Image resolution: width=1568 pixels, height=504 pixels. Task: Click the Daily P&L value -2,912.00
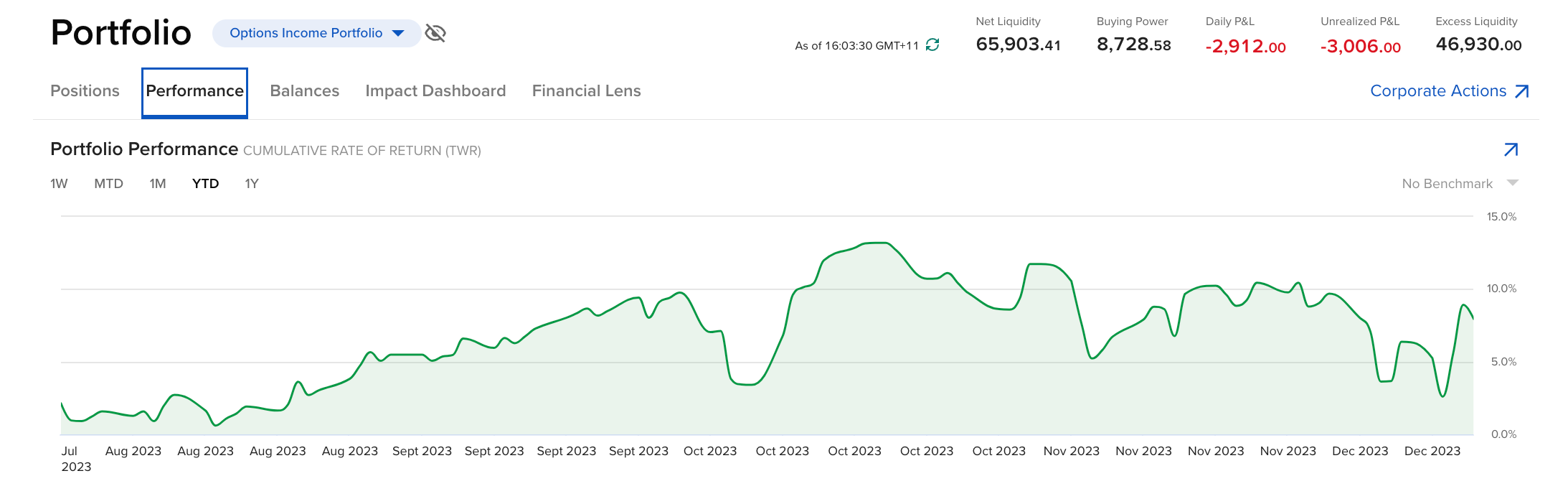point(1245,47)
